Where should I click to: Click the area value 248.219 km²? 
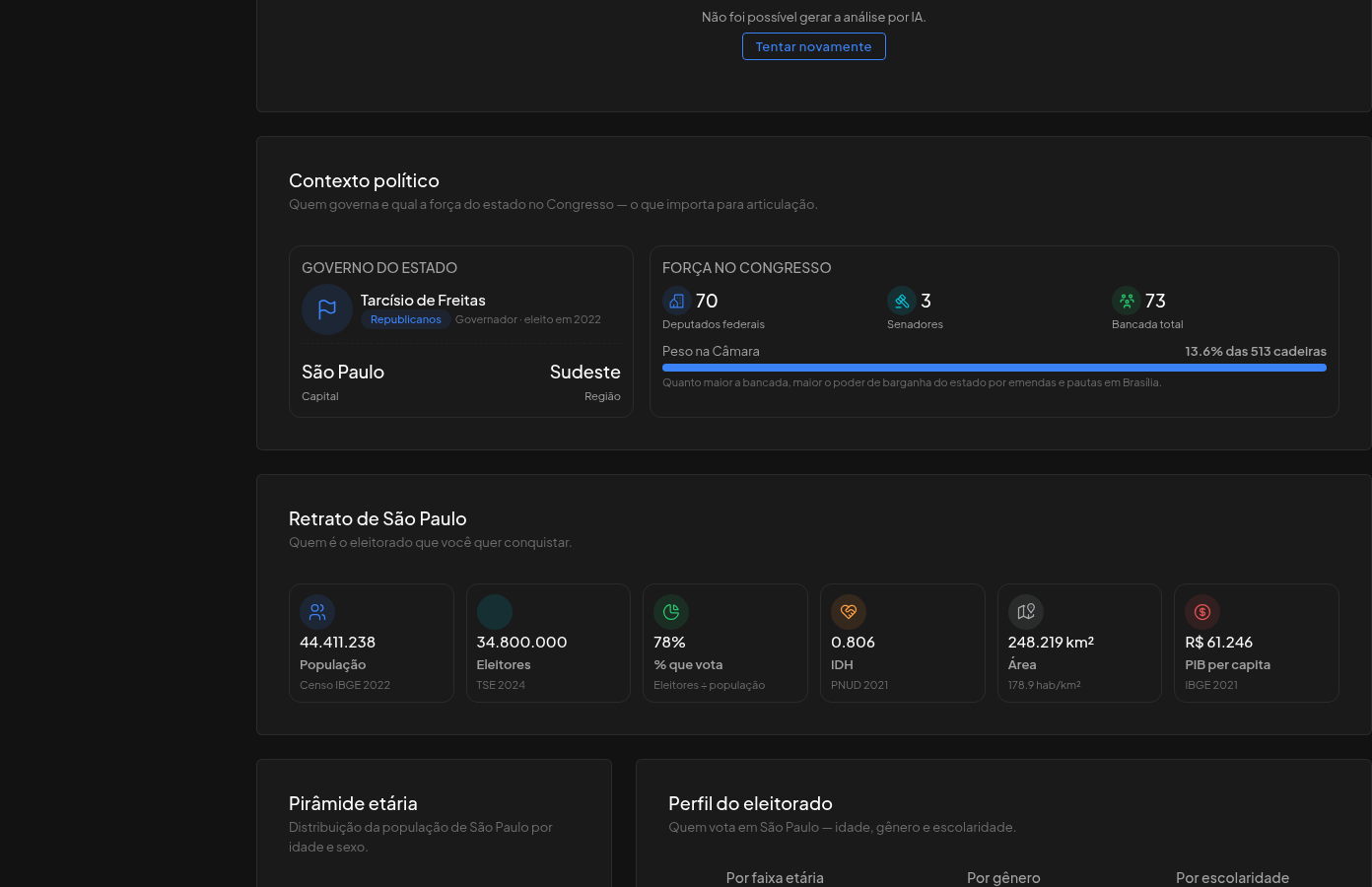click(x=1052, y=642)
